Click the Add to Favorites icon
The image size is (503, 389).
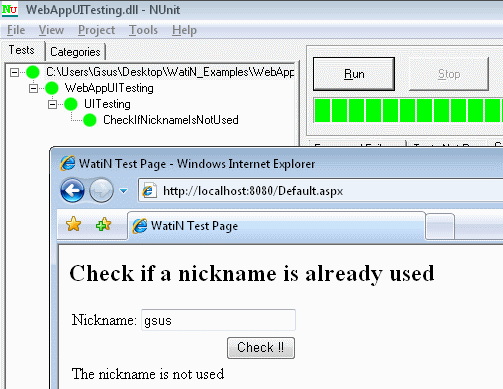pos(103,224)
